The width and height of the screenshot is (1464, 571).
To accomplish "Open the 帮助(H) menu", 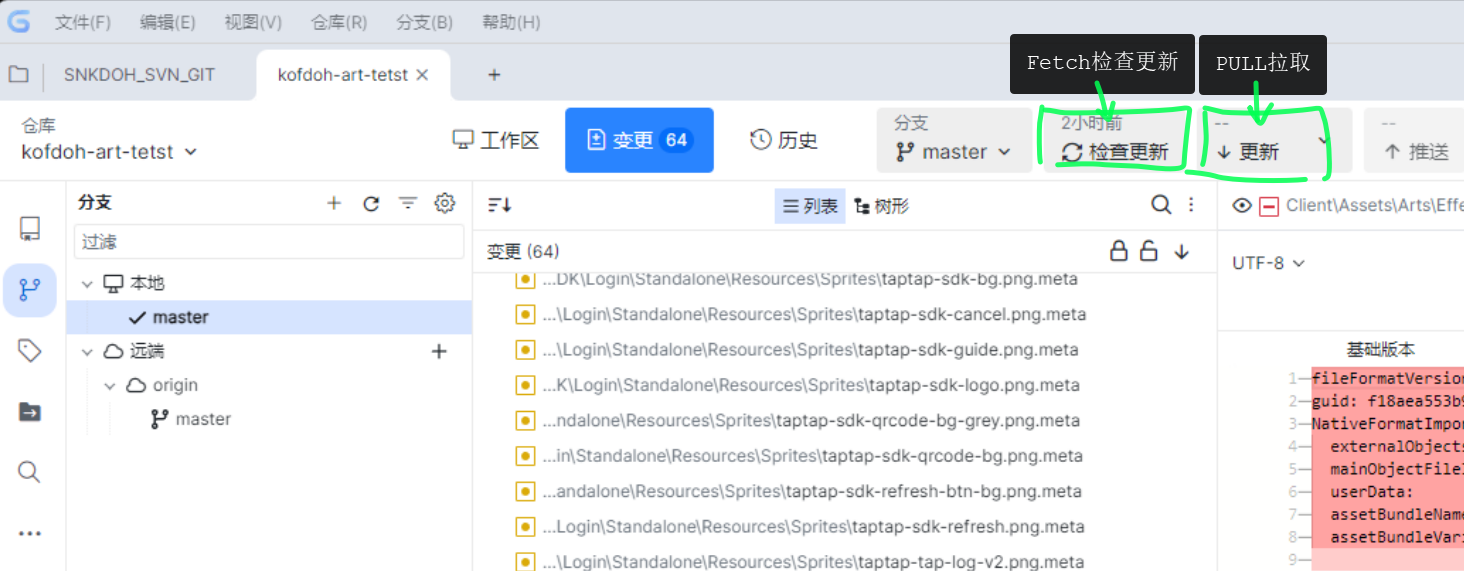I will [511, 22].
